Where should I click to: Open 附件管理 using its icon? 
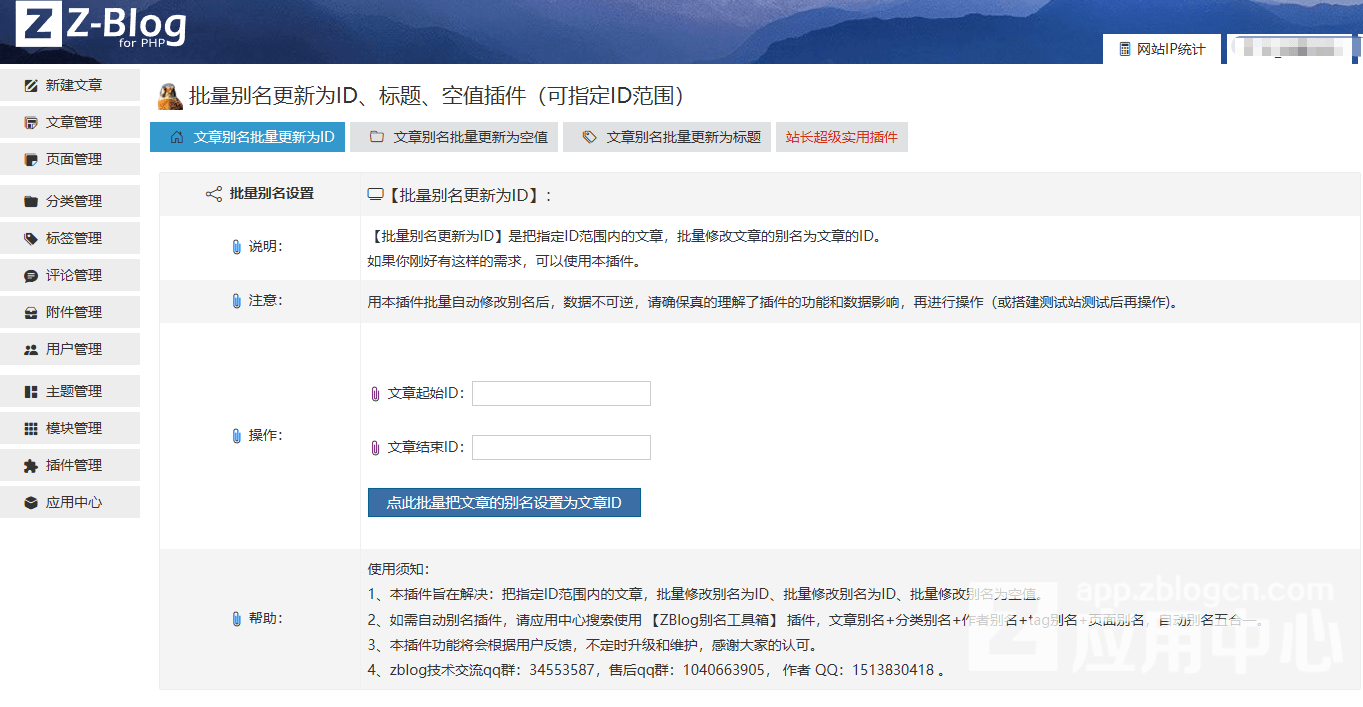[31, 313]
